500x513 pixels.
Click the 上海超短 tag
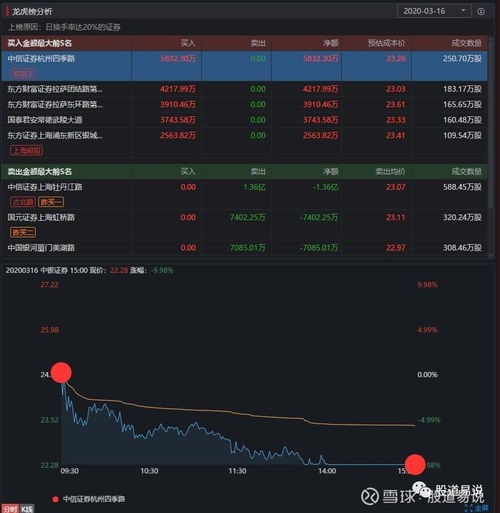(x=26, y=151)
